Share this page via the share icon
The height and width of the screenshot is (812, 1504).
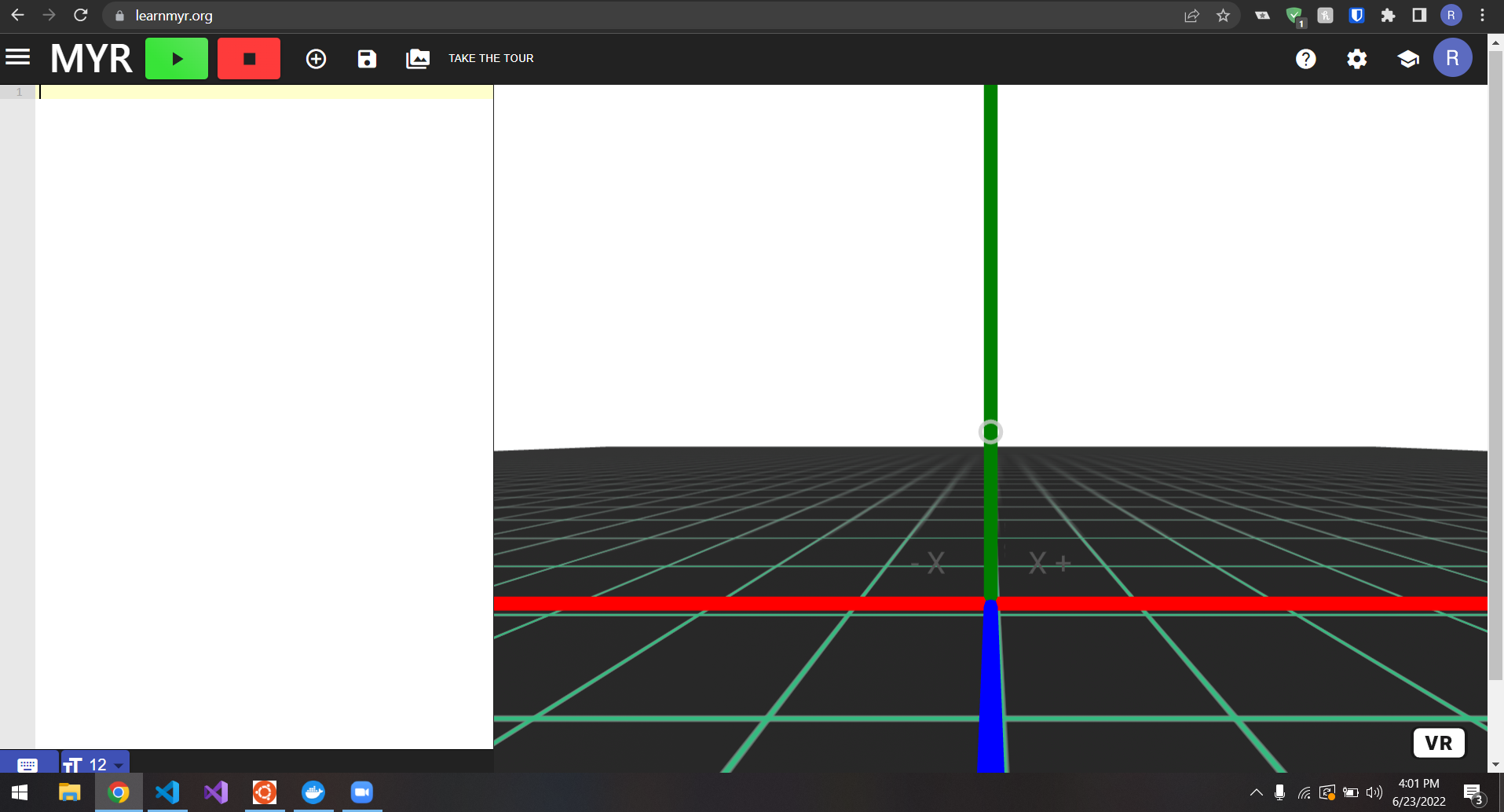(x=1191, y=16)
